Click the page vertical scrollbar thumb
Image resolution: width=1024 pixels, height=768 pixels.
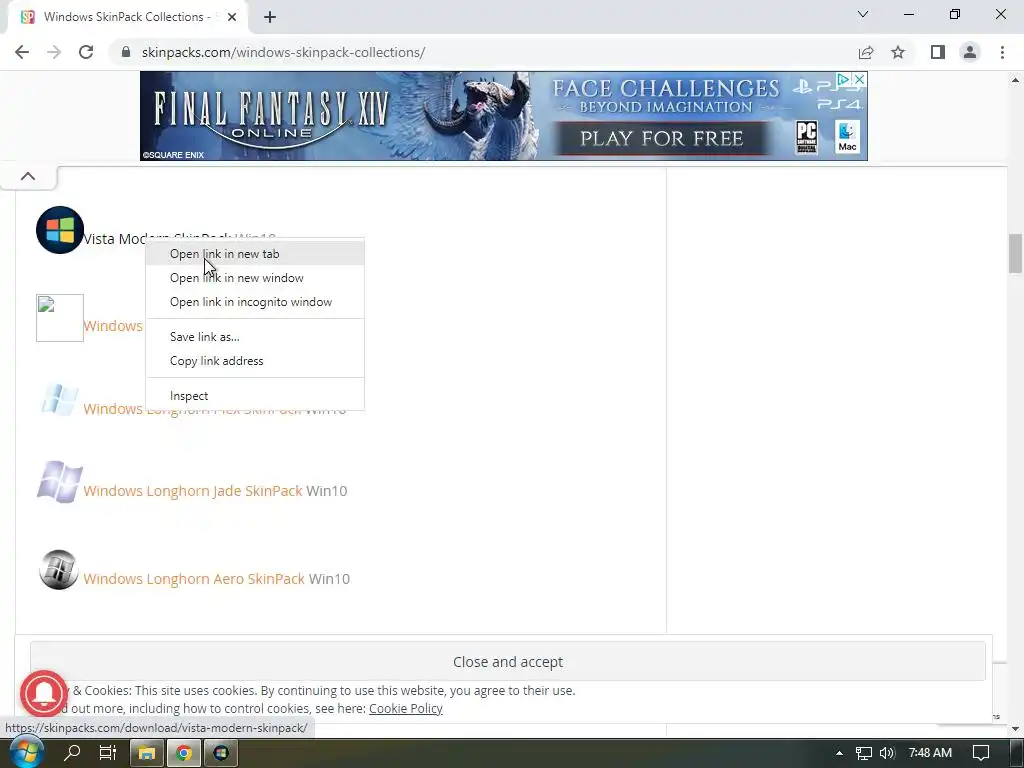click(x=1015, y=253)
